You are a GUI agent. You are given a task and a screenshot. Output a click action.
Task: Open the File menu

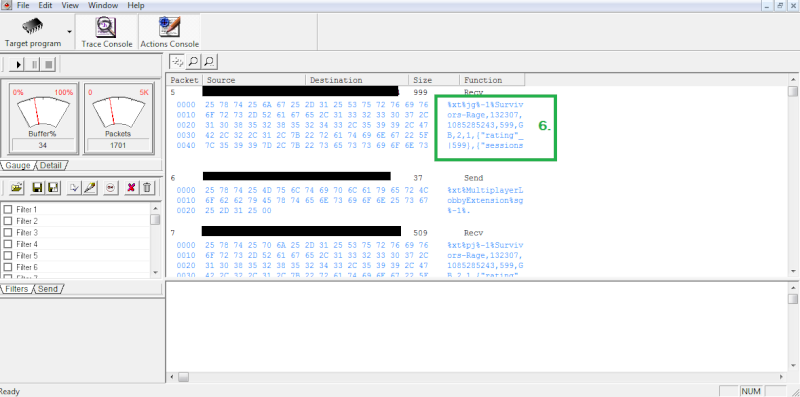23,6
